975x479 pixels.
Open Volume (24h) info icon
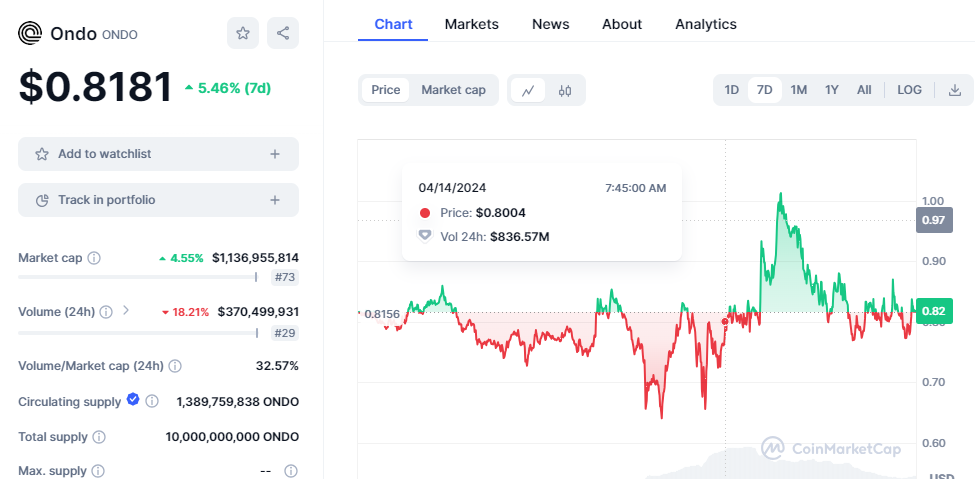click(x=106, y=312)
